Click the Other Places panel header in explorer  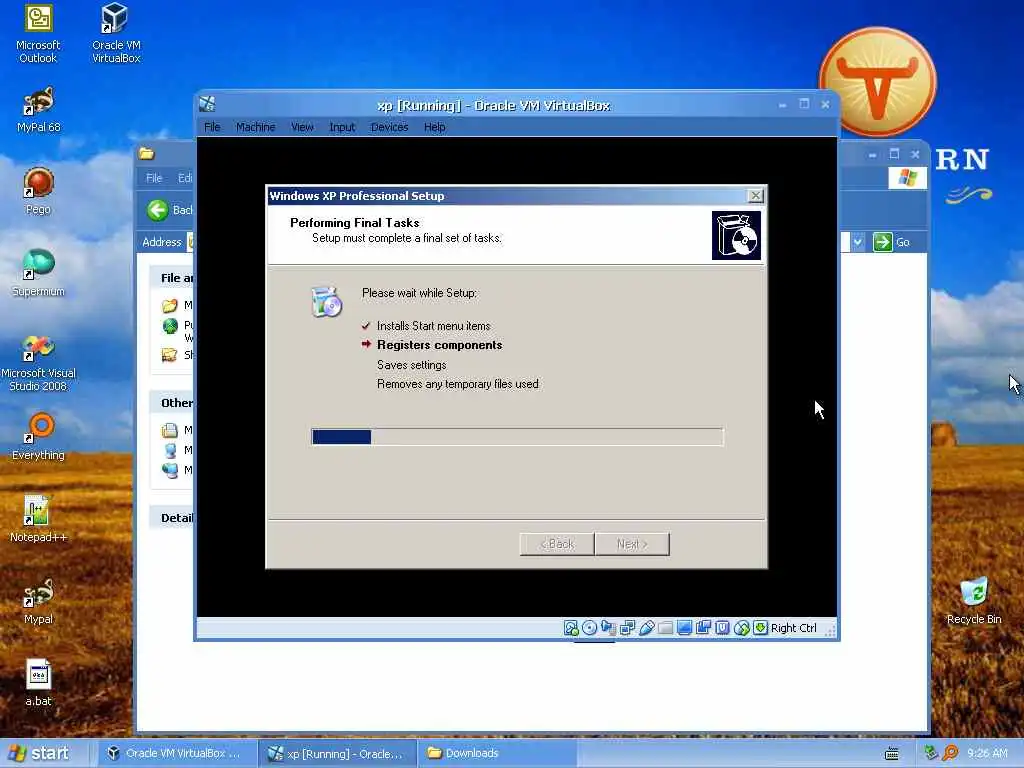pos(172,403)
